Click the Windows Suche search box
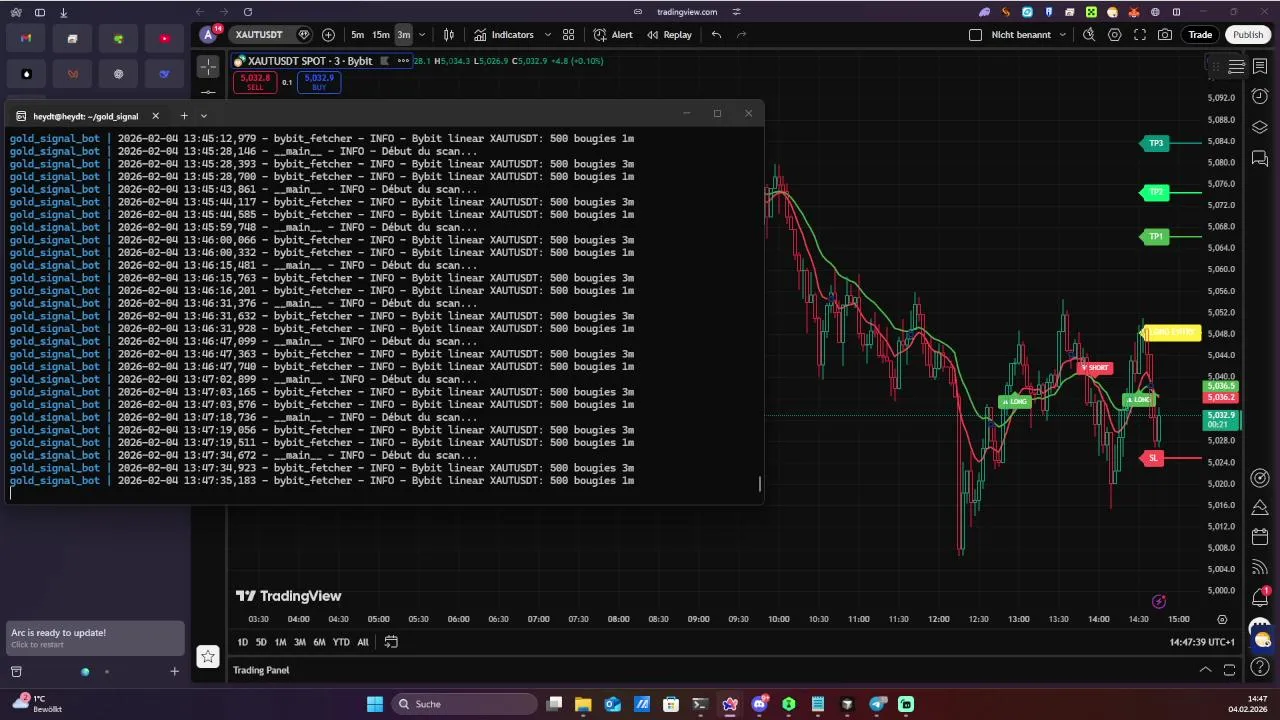Viewport: 1280px width, 720px height. (x=463, y=704)
